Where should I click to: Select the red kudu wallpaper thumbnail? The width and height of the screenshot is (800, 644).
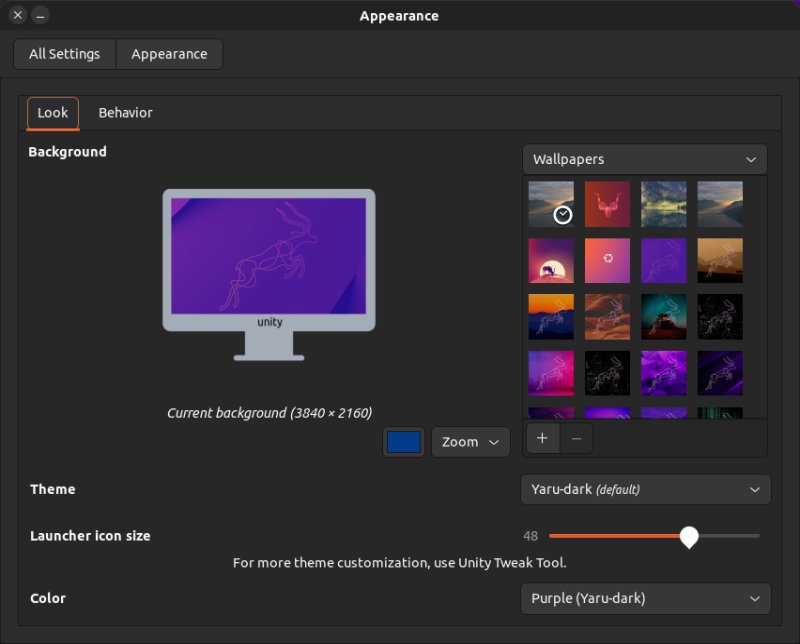(607, 204)
